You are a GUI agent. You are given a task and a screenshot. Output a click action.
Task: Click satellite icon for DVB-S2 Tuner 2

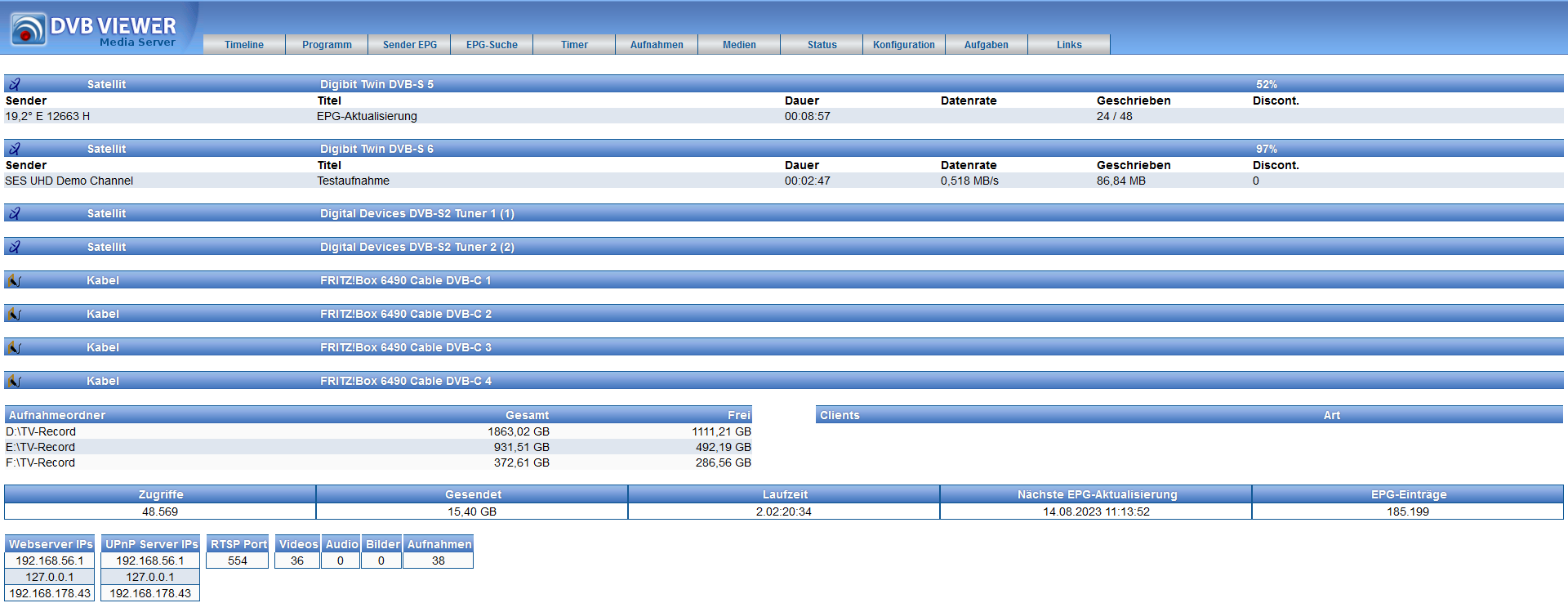click(15, 247)
